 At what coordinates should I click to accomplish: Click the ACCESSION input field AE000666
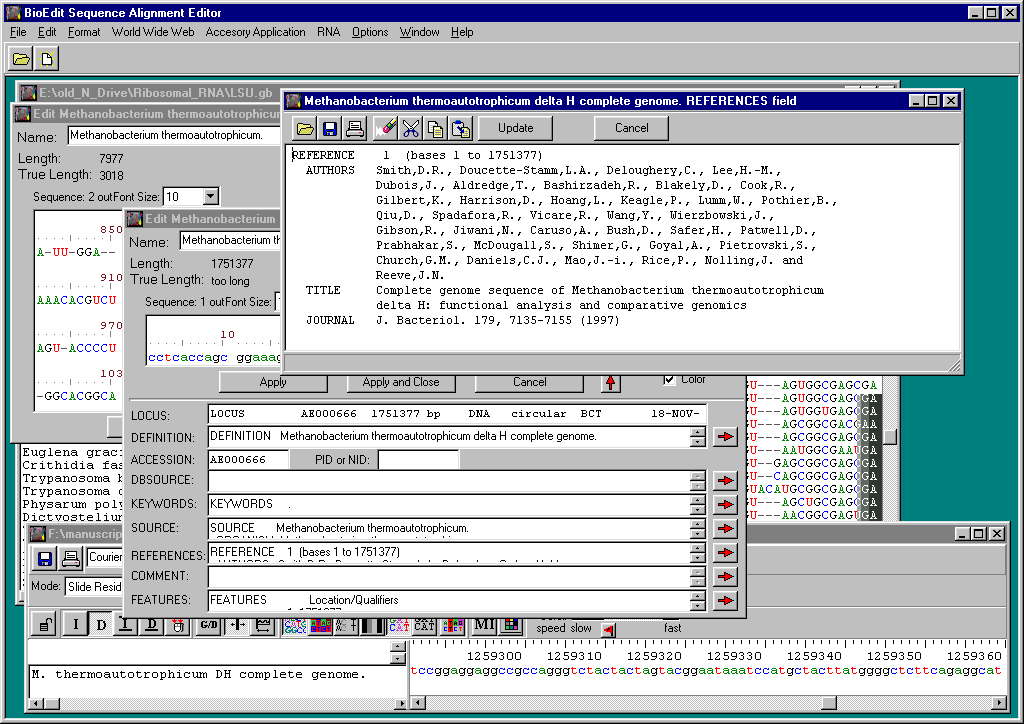pos(248,460)
